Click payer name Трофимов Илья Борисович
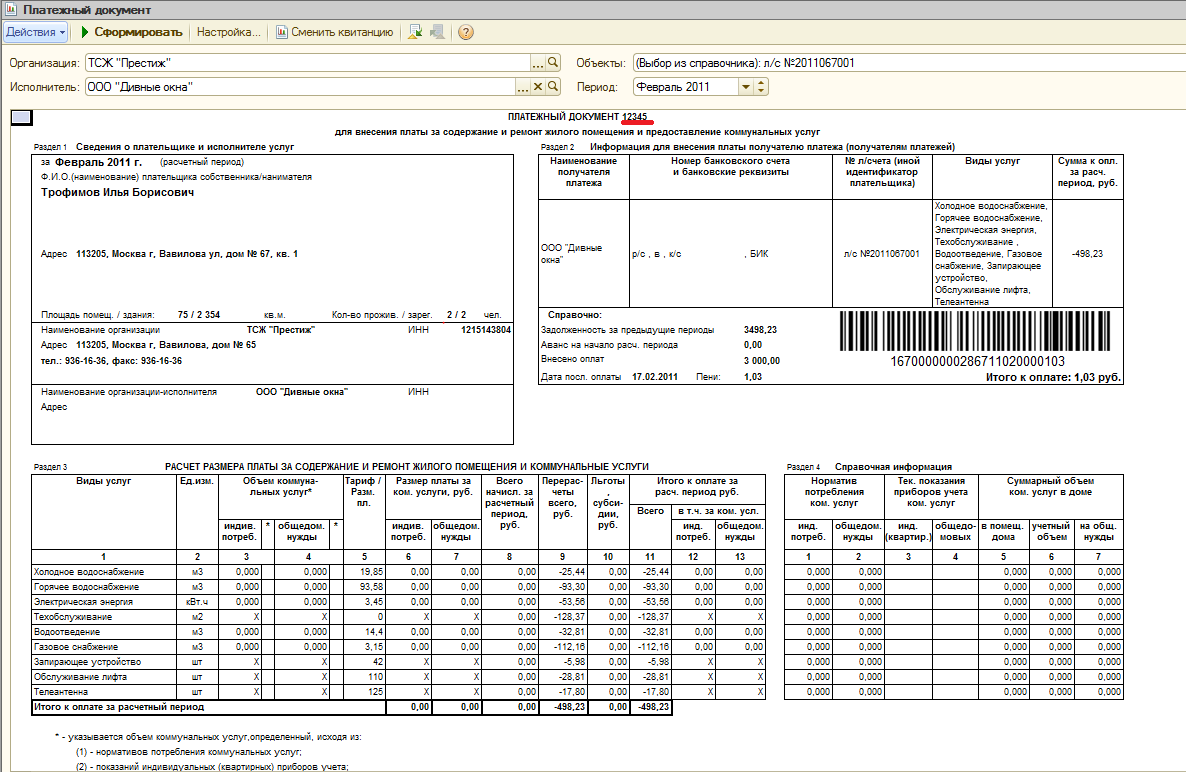 (x=117, y=192)
